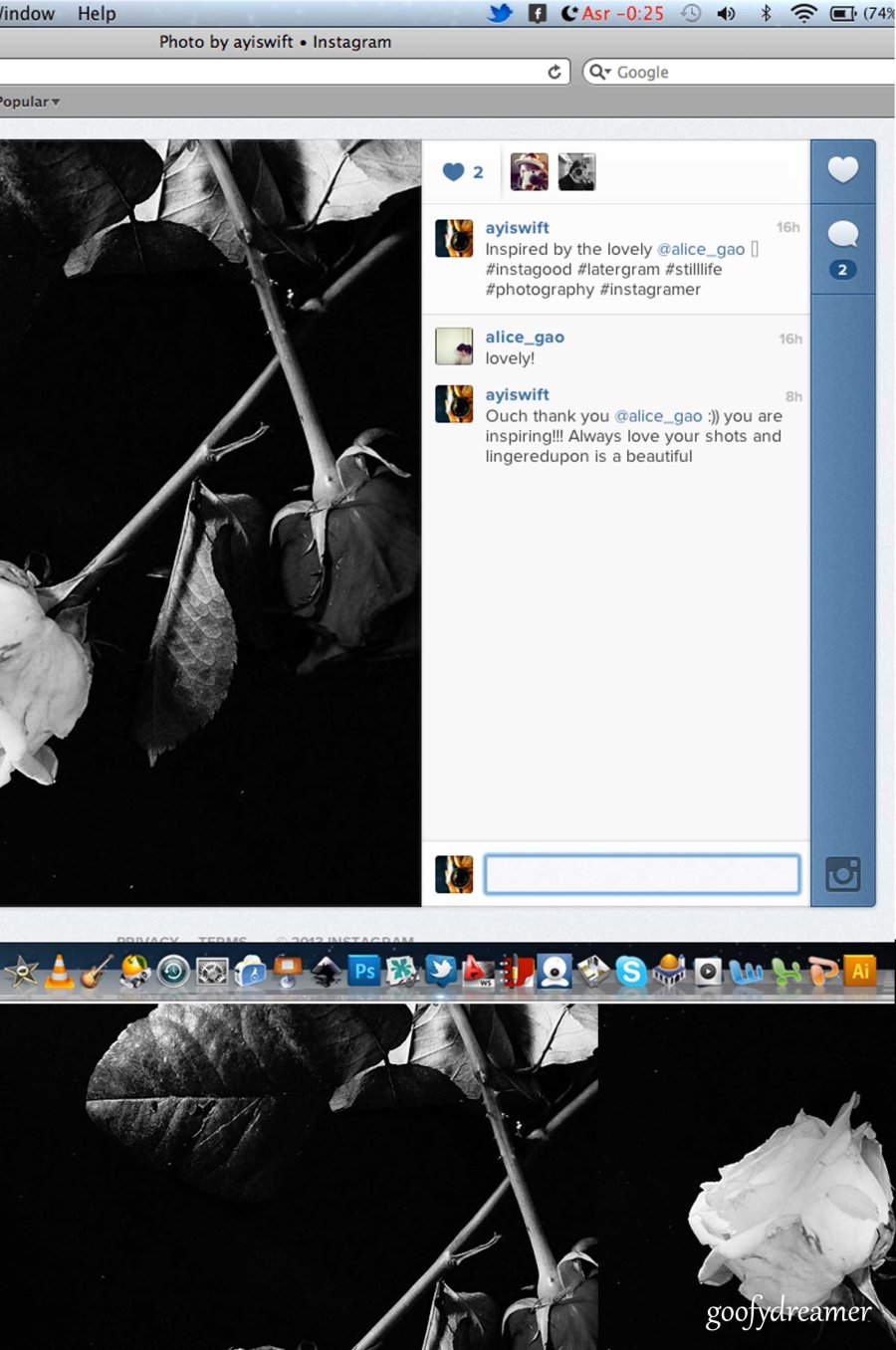The width and height of the screenshot is (896, 1350).
Task: Open the search engine magnifier dropdown
Action: point(598,72)
